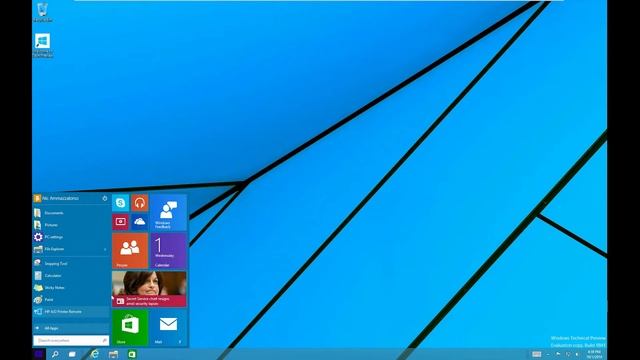Launch Paint from the Start menu
The image size is (640, 360).
(71, 300)
